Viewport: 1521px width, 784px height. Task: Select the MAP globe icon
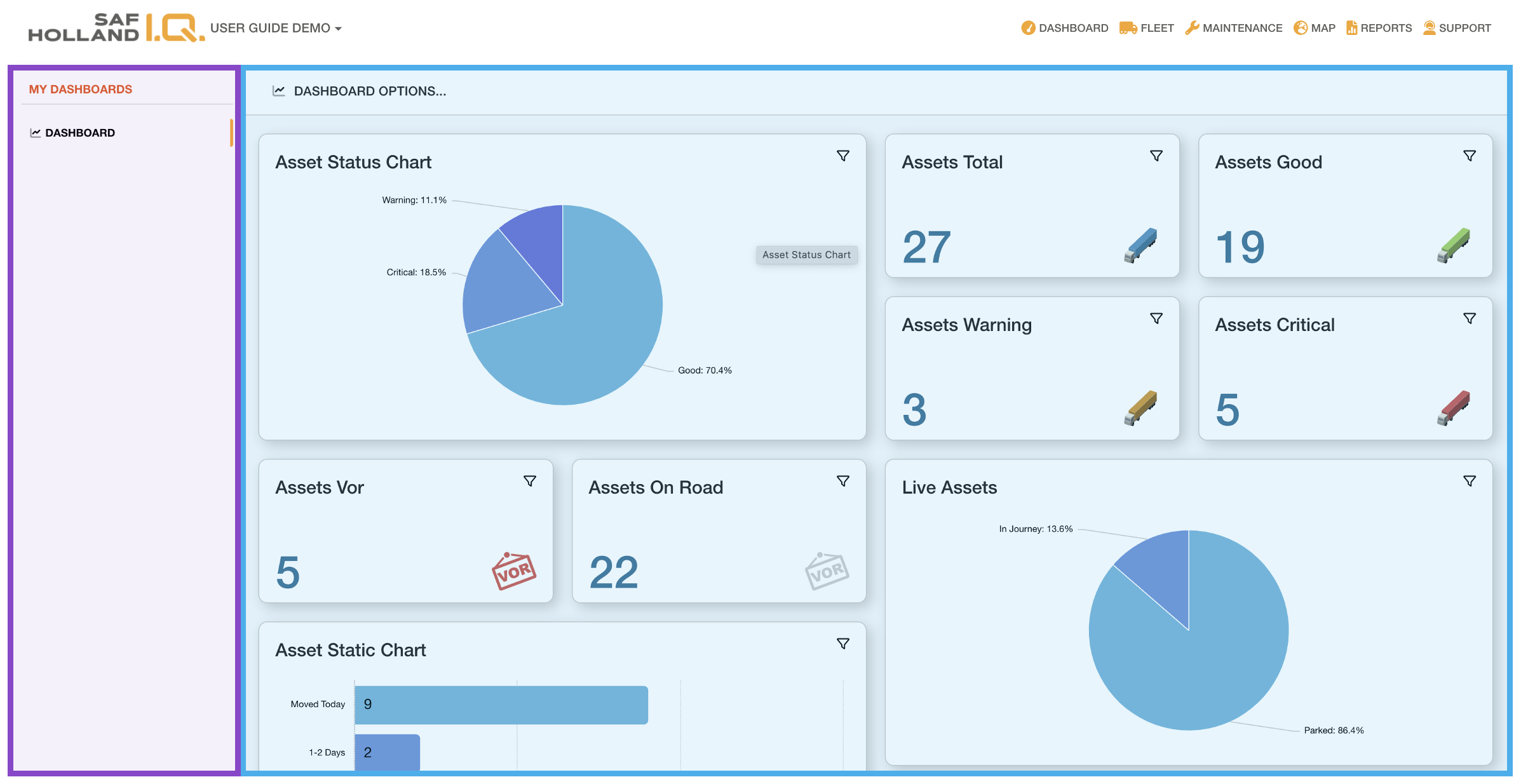tap(1300, 27)
